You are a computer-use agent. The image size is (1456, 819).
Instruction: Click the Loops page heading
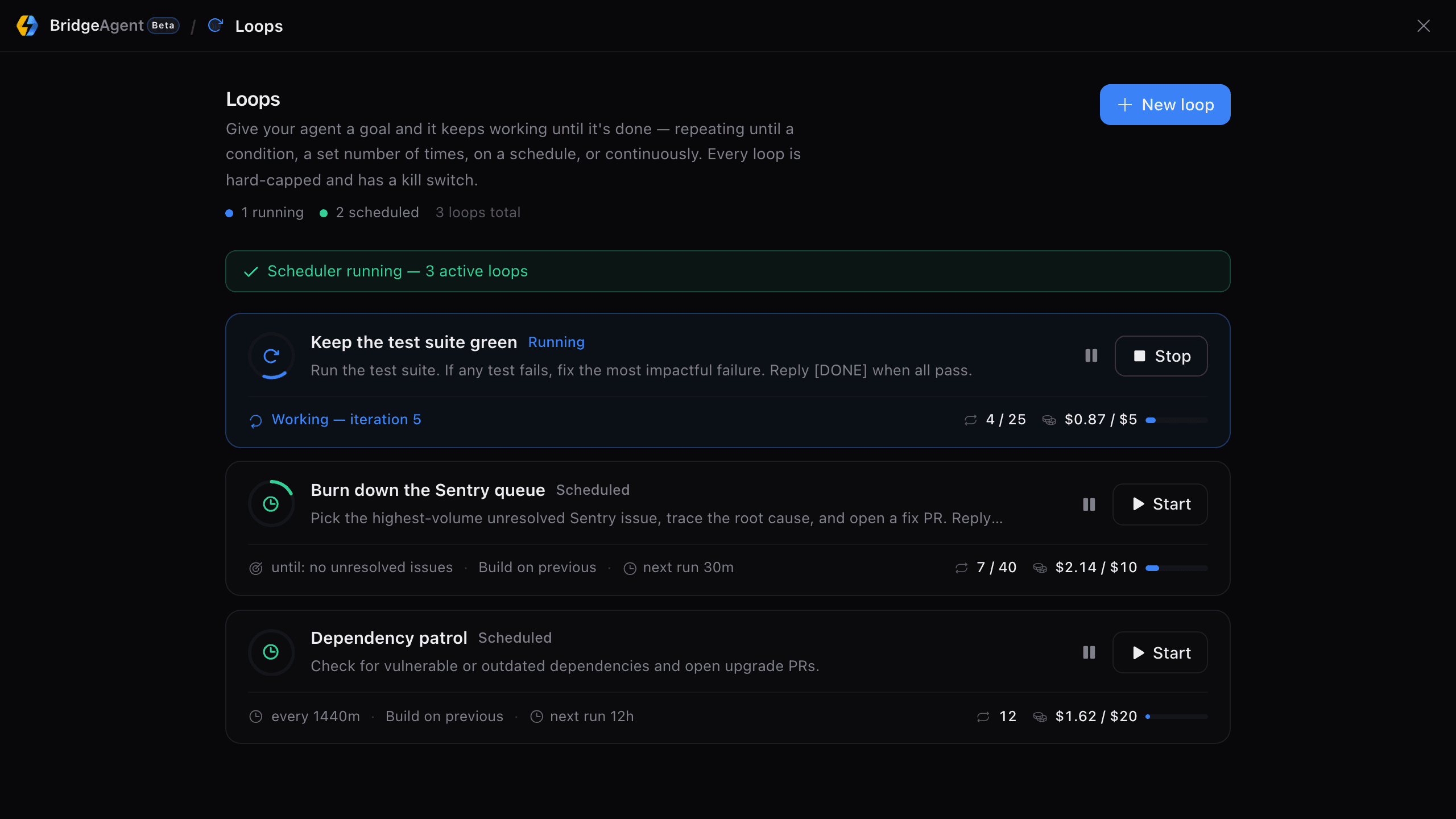[253, 100]
